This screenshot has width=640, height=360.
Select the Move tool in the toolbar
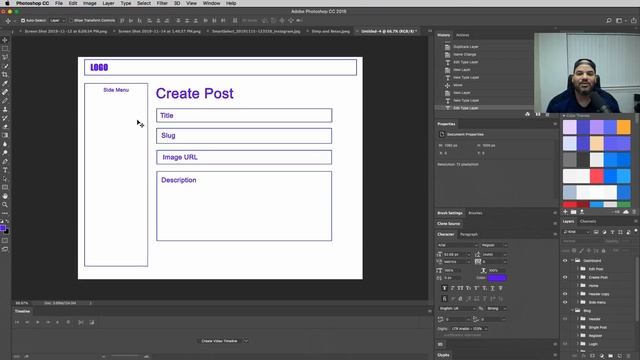(5, 40)
